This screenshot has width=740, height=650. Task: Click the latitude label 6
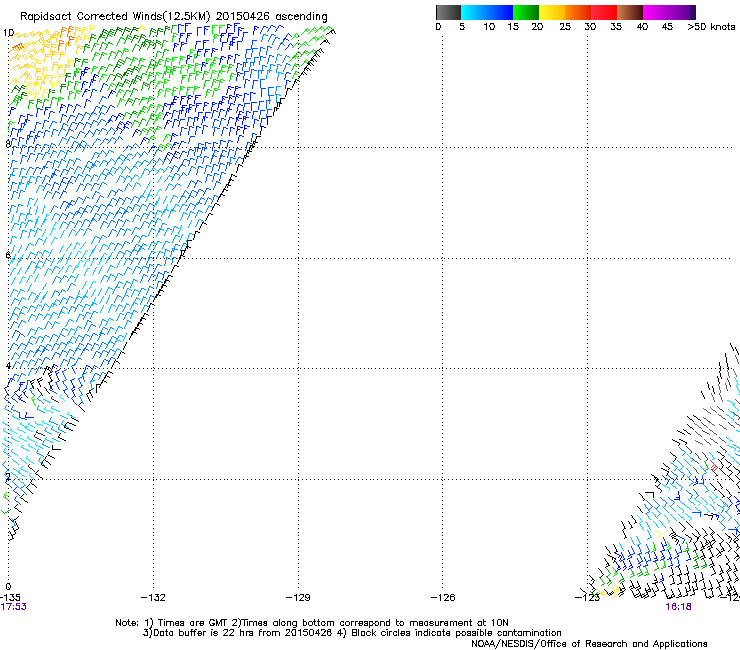(8, 255)
